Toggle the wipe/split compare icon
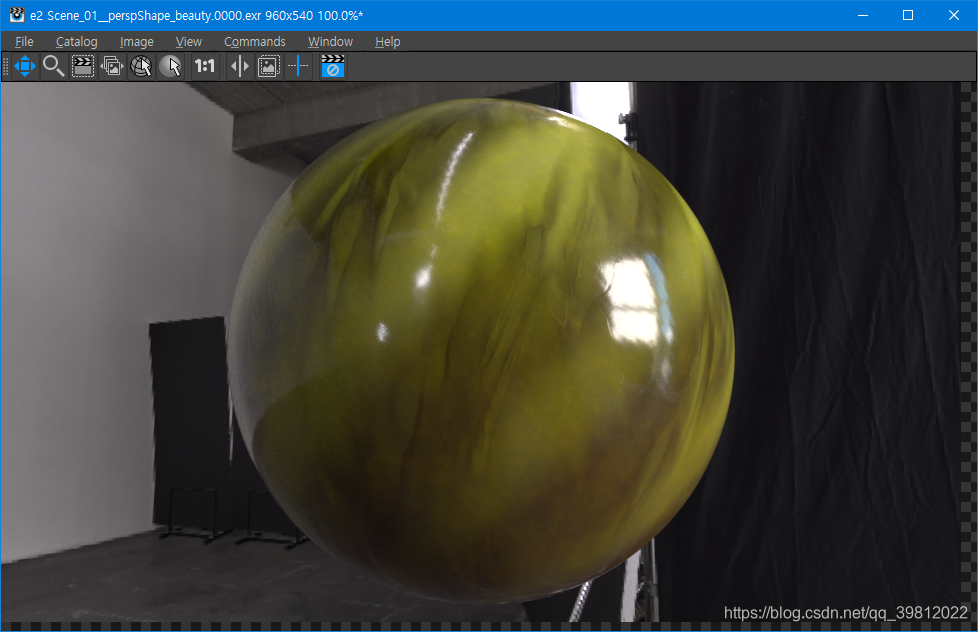Screen dimensions: 978x632 (240, 66)
